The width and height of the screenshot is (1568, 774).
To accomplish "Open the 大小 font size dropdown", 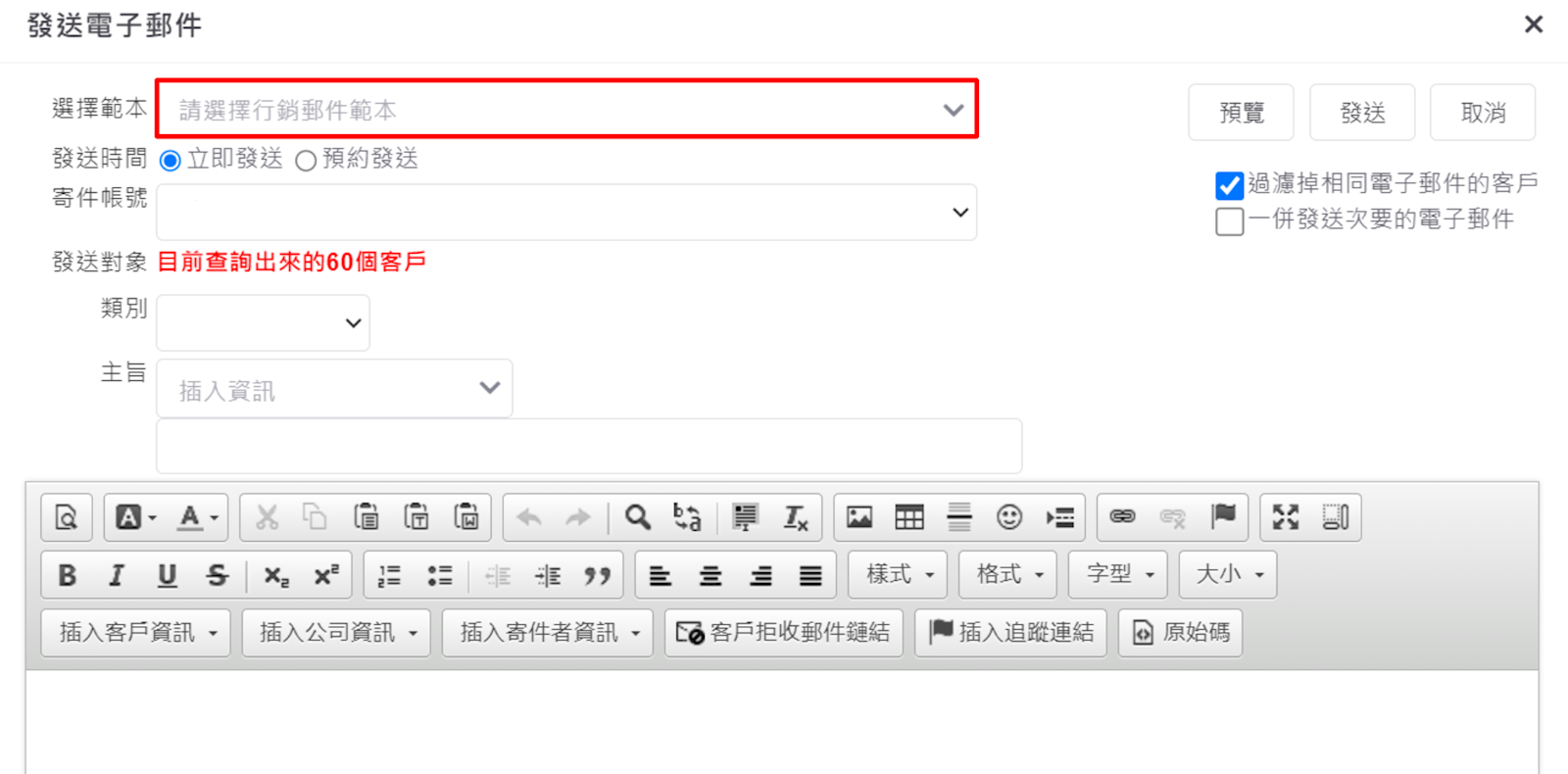I will (1228, 574).
